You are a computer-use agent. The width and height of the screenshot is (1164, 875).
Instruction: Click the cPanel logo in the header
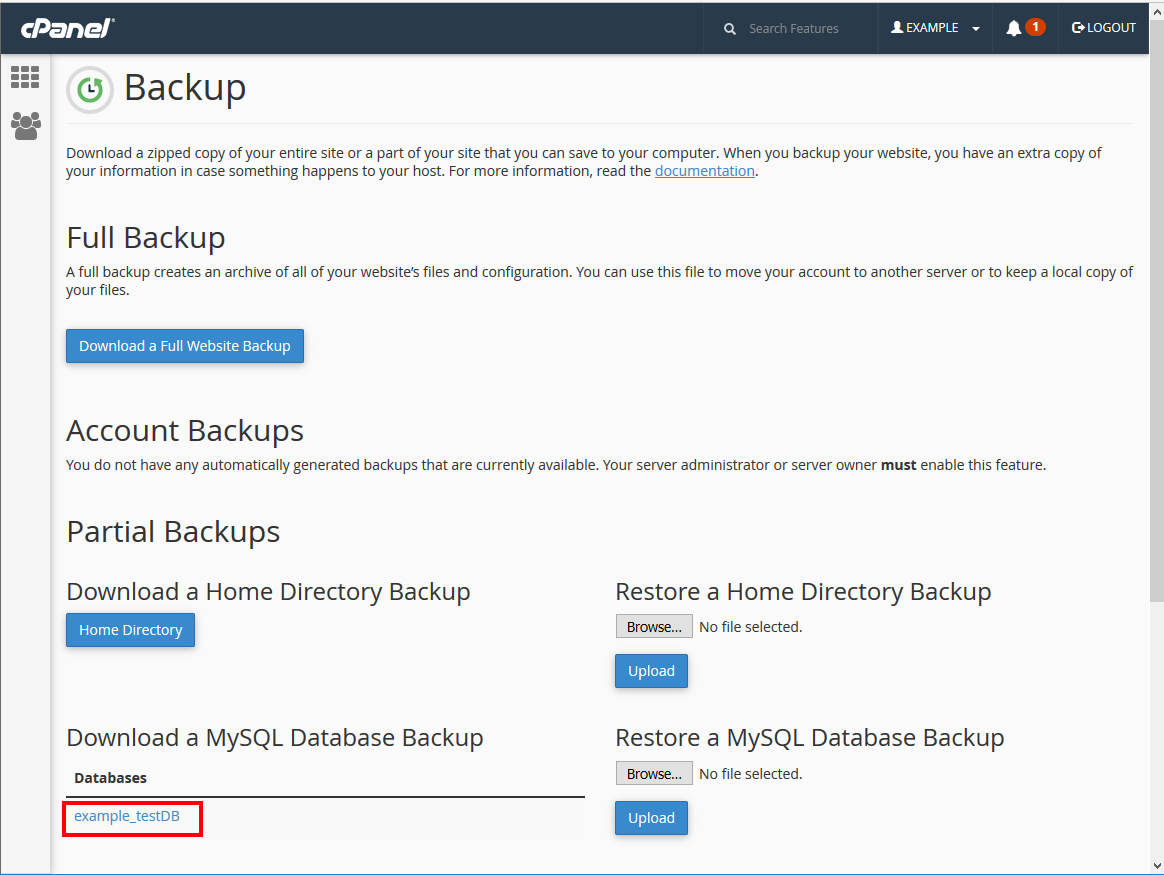click(67, 28)
